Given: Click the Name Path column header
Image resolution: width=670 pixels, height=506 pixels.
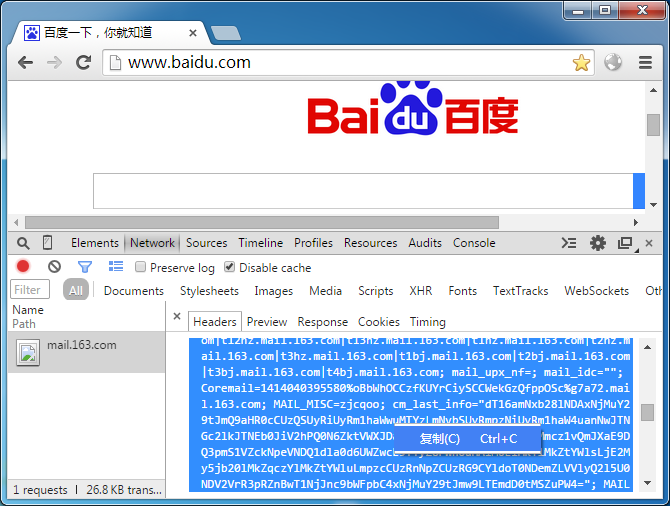Looking at the screenshot, I should pyautogui.click(x=86, y=316).
